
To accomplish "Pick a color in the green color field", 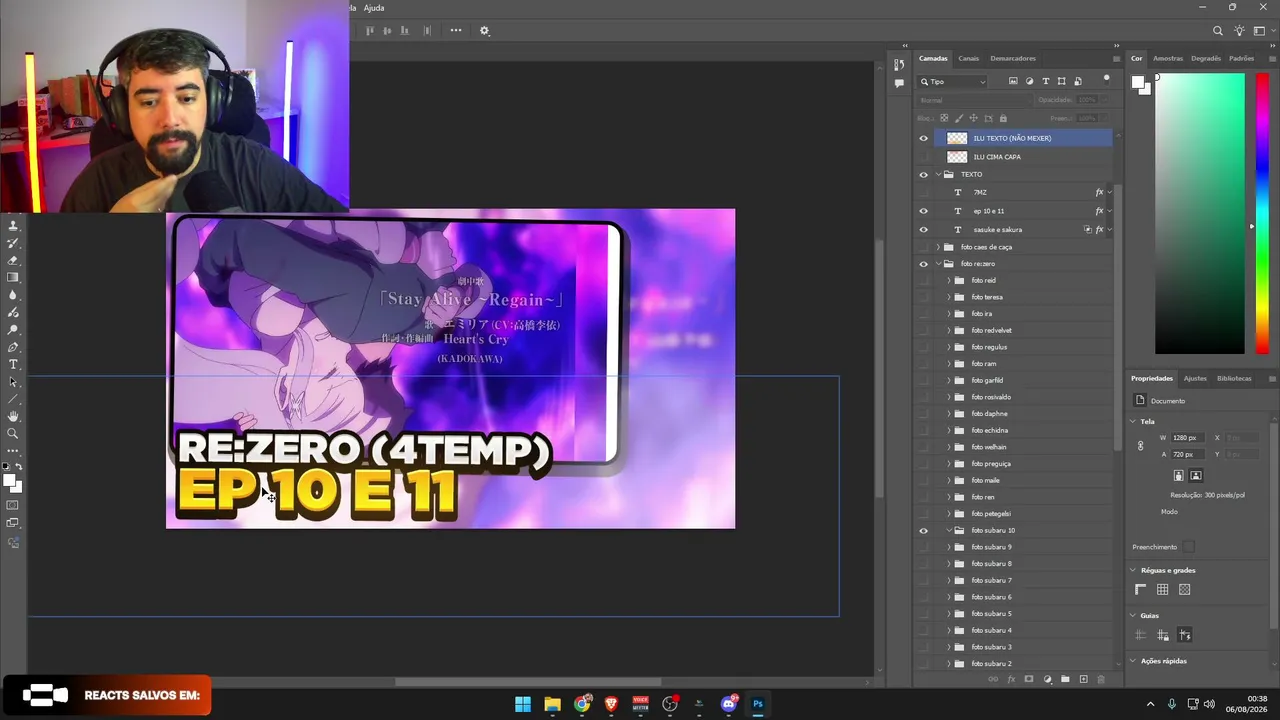I will pyautogui.click(x=1200, y=214).
